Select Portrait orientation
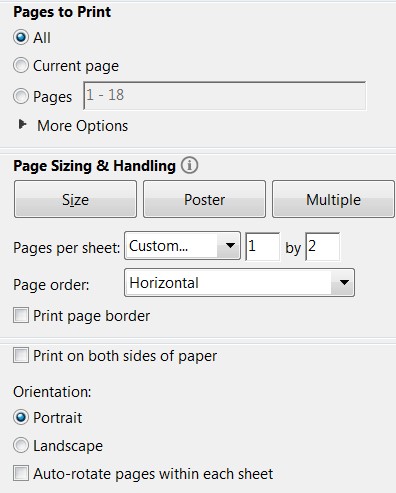 tap(21, 417)
